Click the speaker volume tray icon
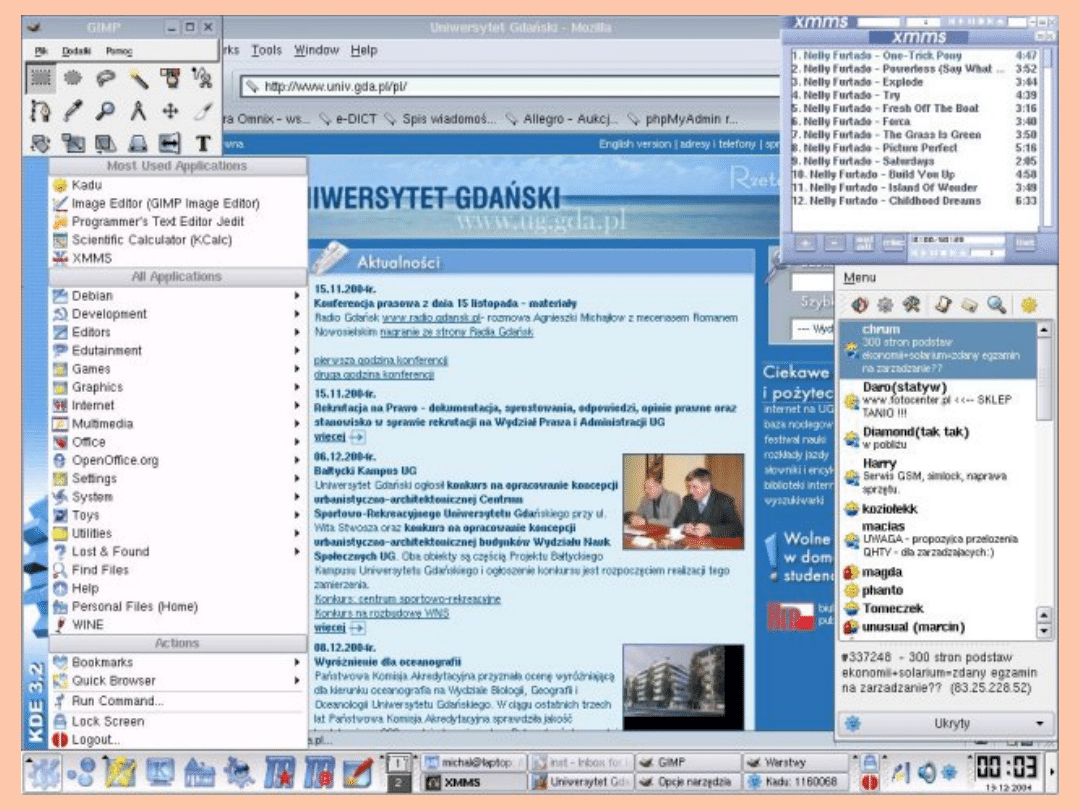This screenshot has width=1080, height=810. tap(926, 773)
